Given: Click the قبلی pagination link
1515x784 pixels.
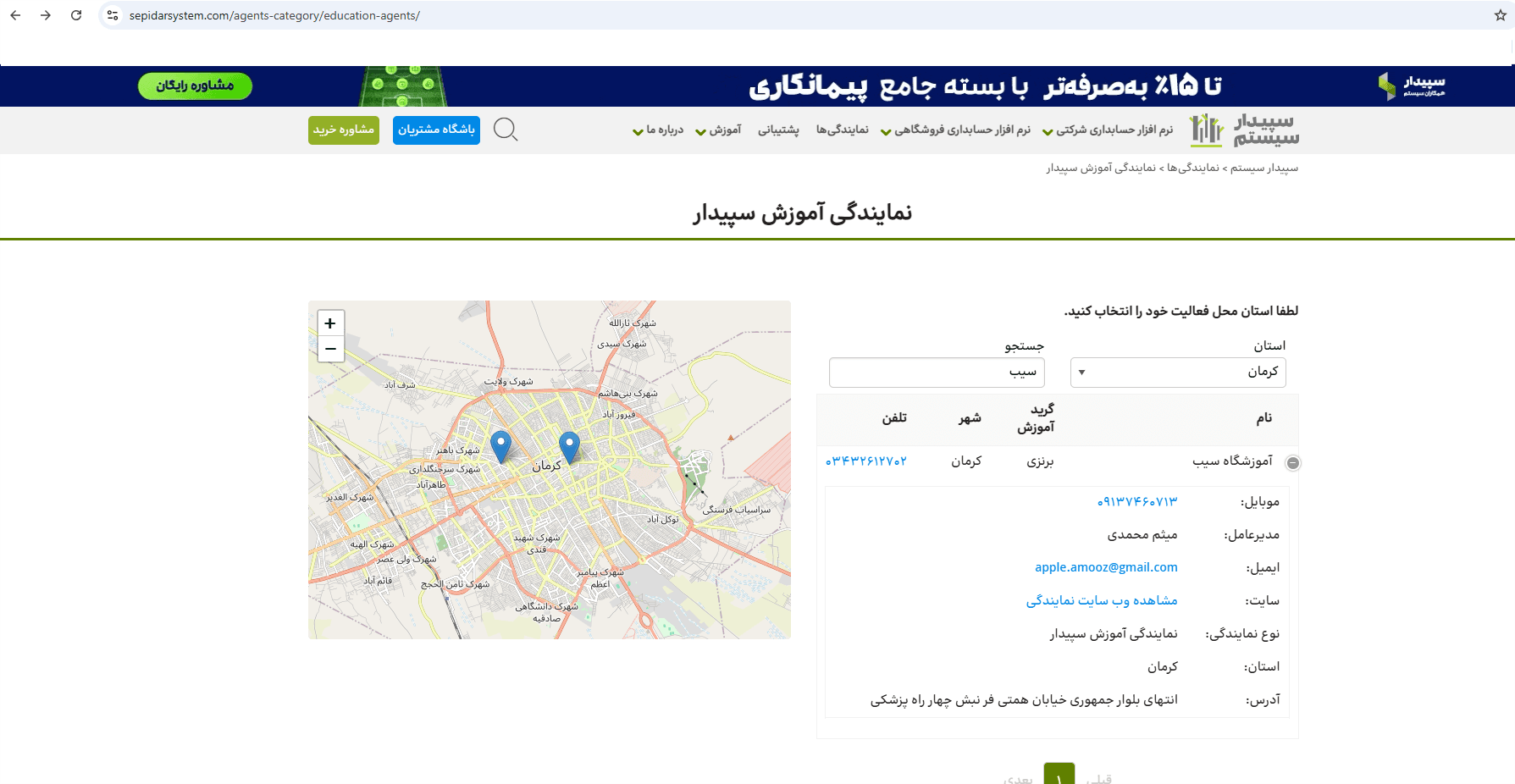Looking at the screenshot, I should [1099, 778].
